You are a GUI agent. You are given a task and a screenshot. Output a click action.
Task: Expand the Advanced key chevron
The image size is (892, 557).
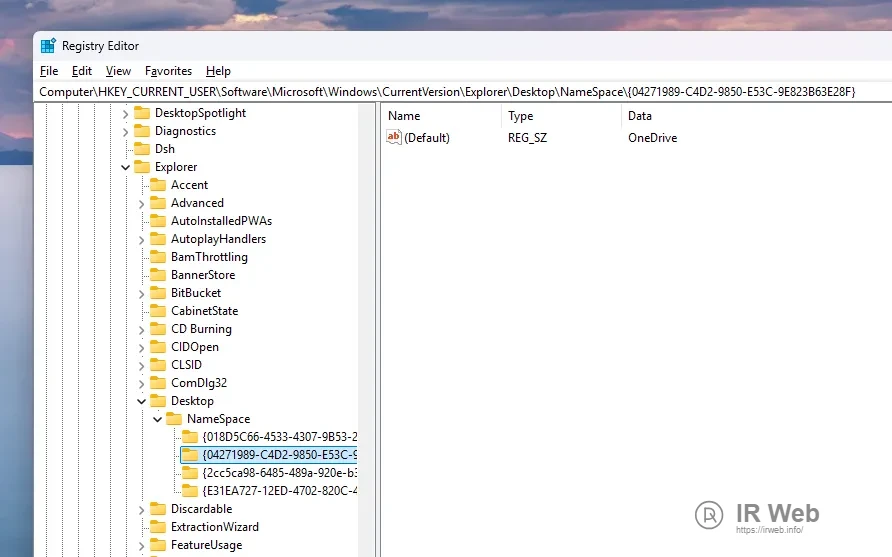pyautogui.click(x=142, y=203)
